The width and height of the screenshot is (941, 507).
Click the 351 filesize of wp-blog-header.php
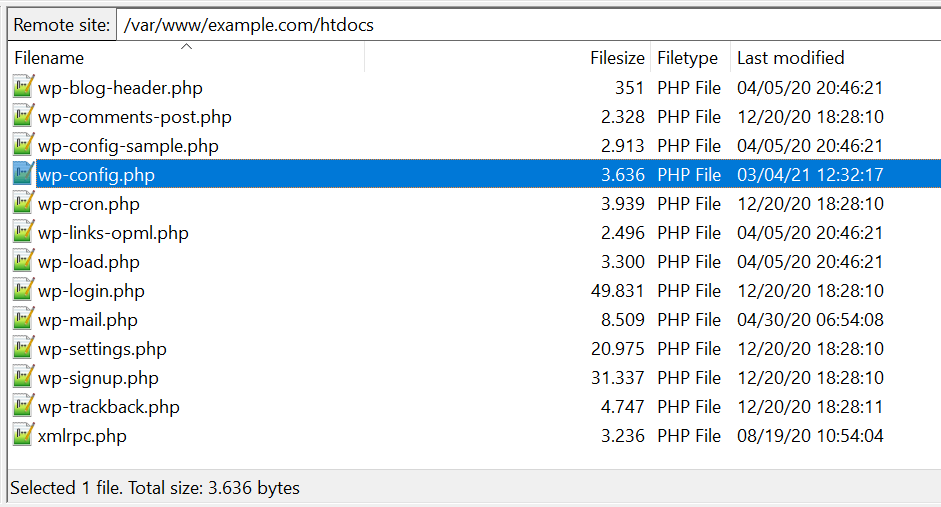pos(630,88)
